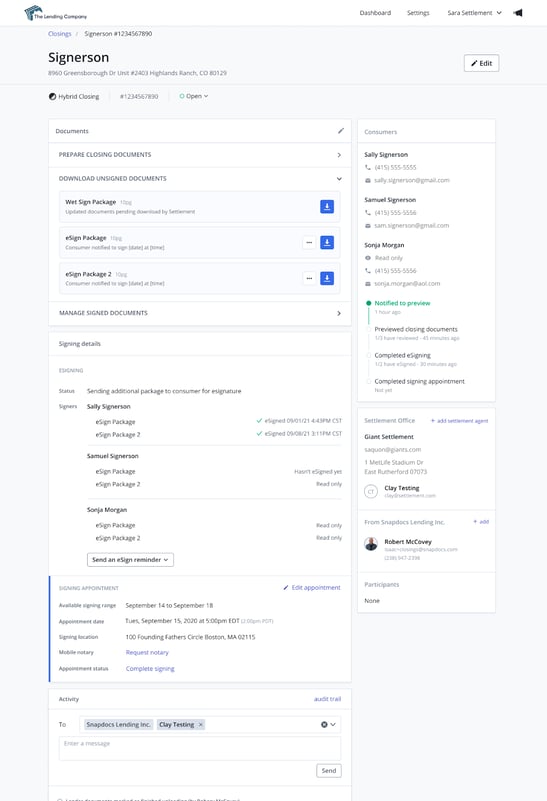Image resolution: width=547 pixels, height=801 pixels.
Task: Click the Edit appointment link
Action: click(x=312, y=587)
